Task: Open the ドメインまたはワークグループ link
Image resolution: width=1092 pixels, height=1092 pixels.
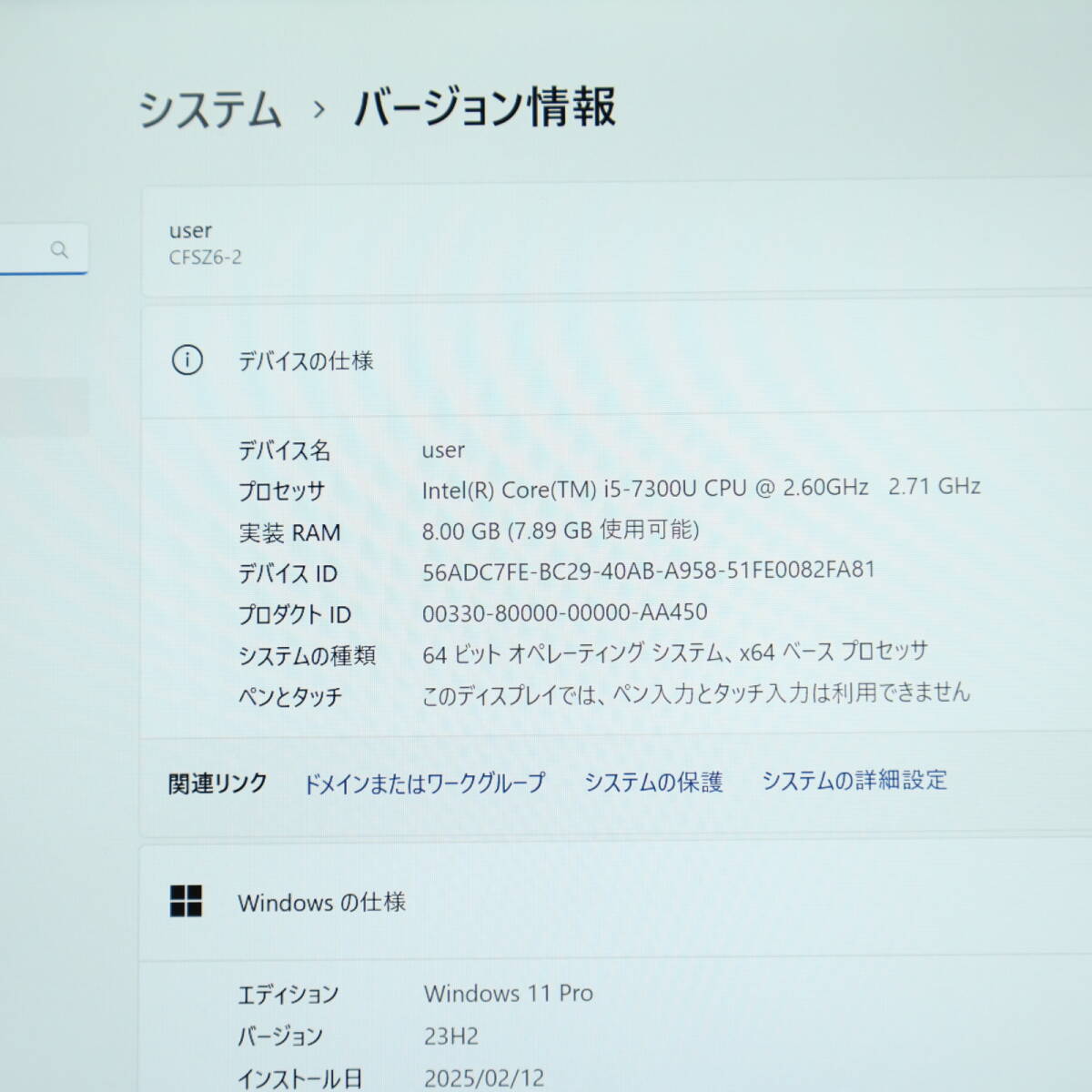Action: click(423, 784)
